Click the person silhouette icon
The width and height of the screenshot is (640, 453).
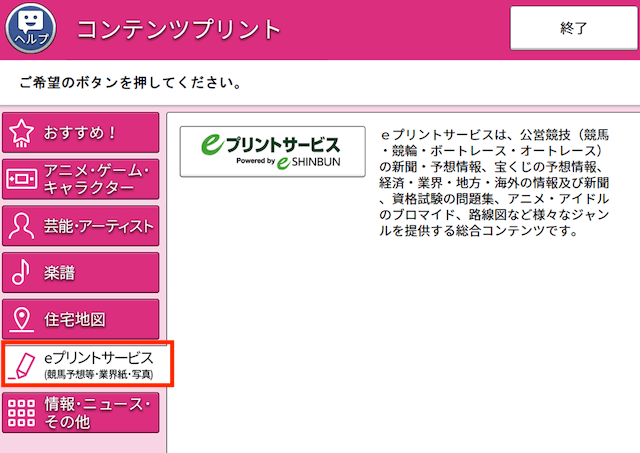point(22,226)
